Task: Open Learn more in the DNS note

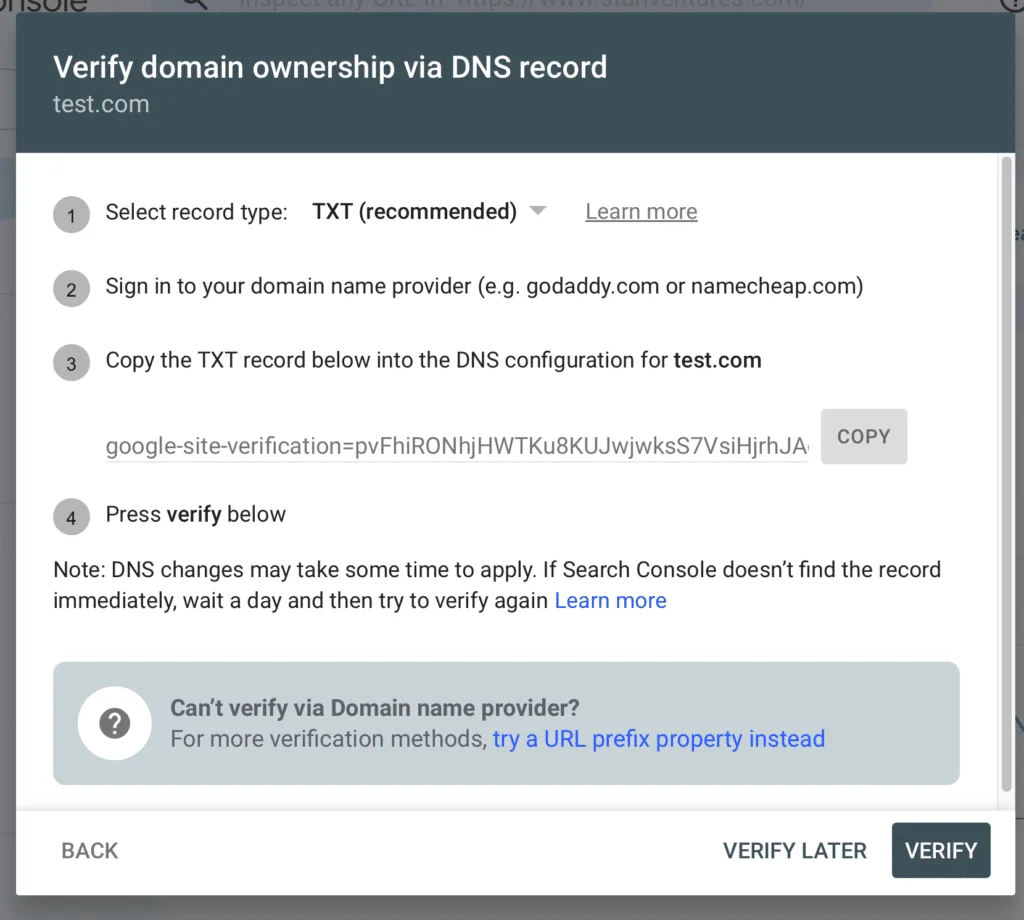Action: (610, 600)
